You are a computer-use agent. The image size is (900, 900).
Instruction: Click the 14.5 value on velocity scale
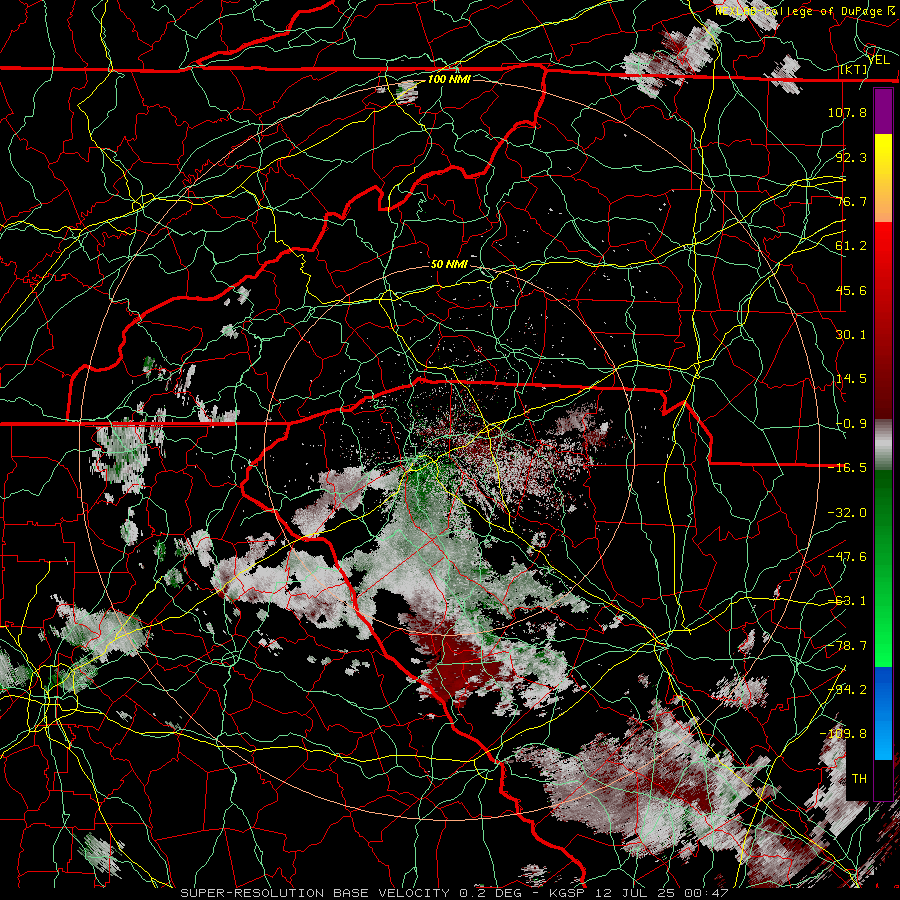(851, 379)
